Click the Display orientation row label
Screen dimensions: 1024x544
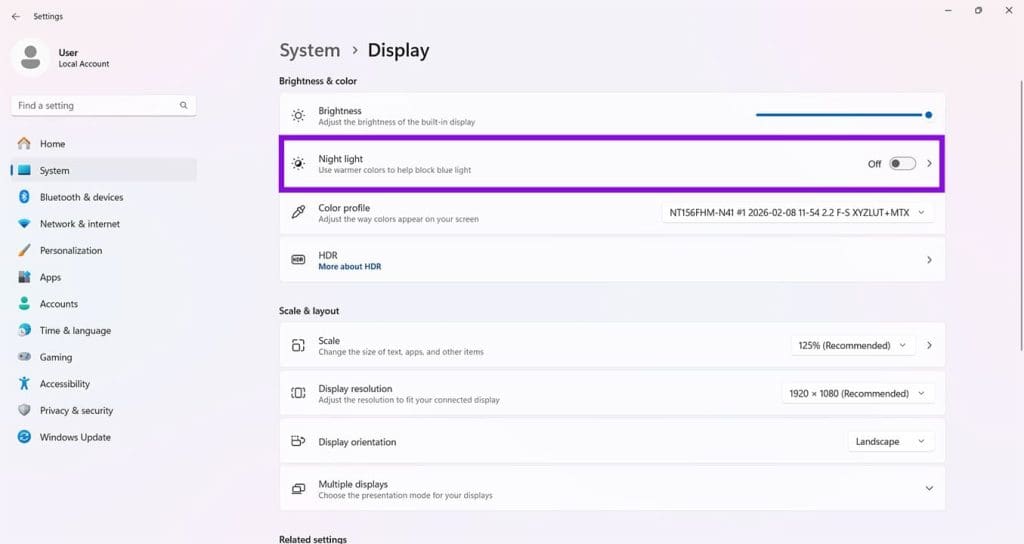click(x=357, y=442)
